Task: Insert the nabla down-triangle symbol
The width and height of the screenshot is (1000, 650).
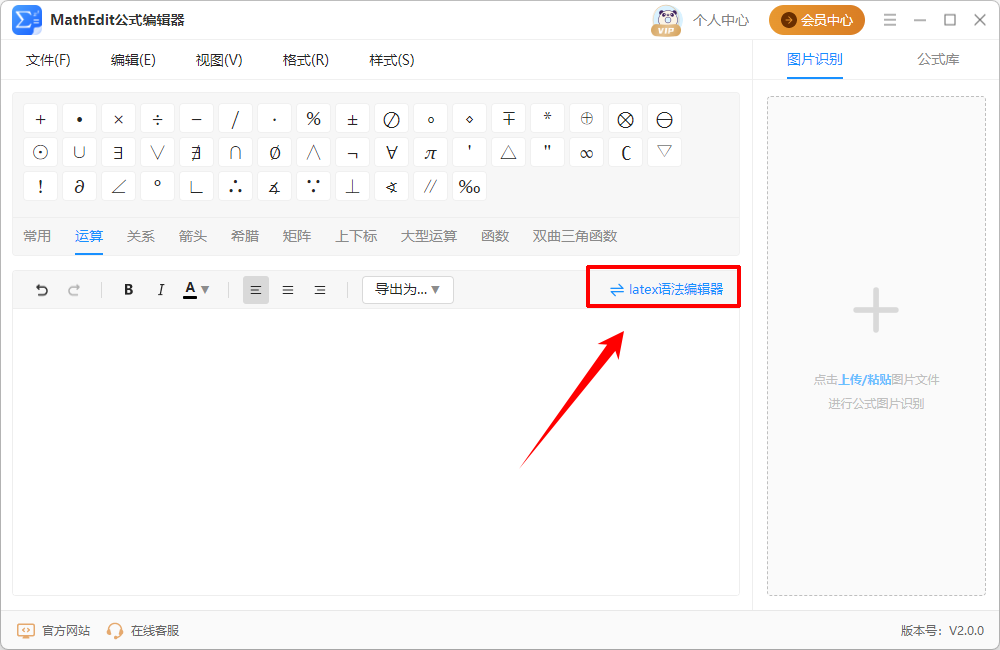Action: point(664,152)
